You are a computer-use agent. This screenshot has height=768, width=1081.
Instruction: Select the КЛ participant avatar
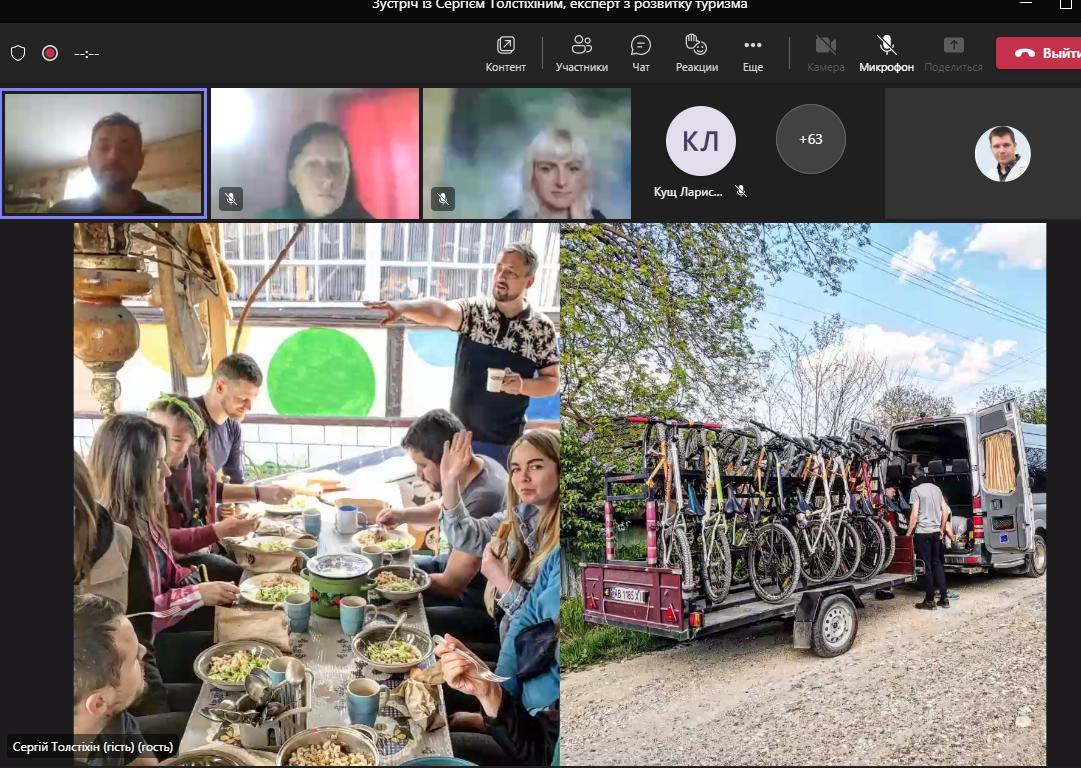coord(700,141)
